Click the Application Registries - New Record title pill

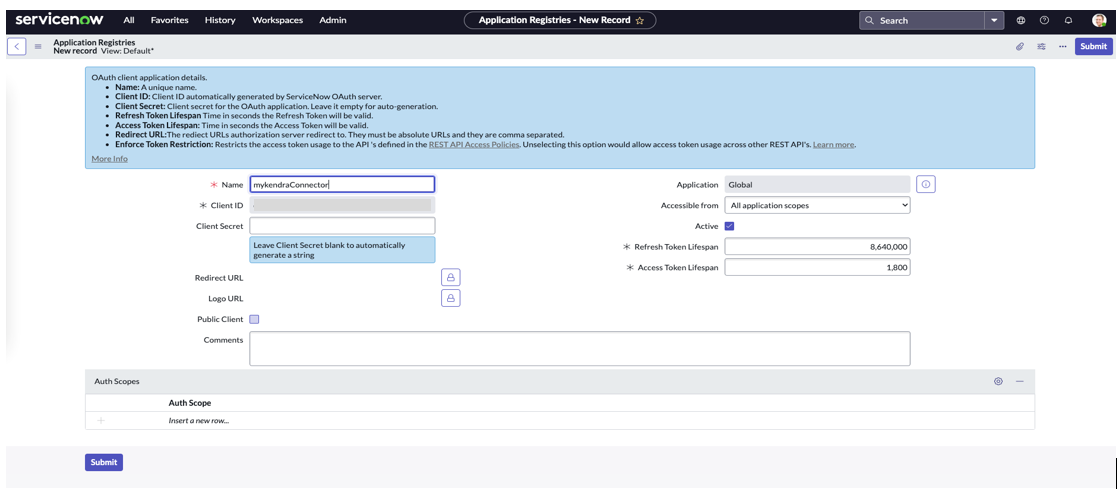pos(560,21)
